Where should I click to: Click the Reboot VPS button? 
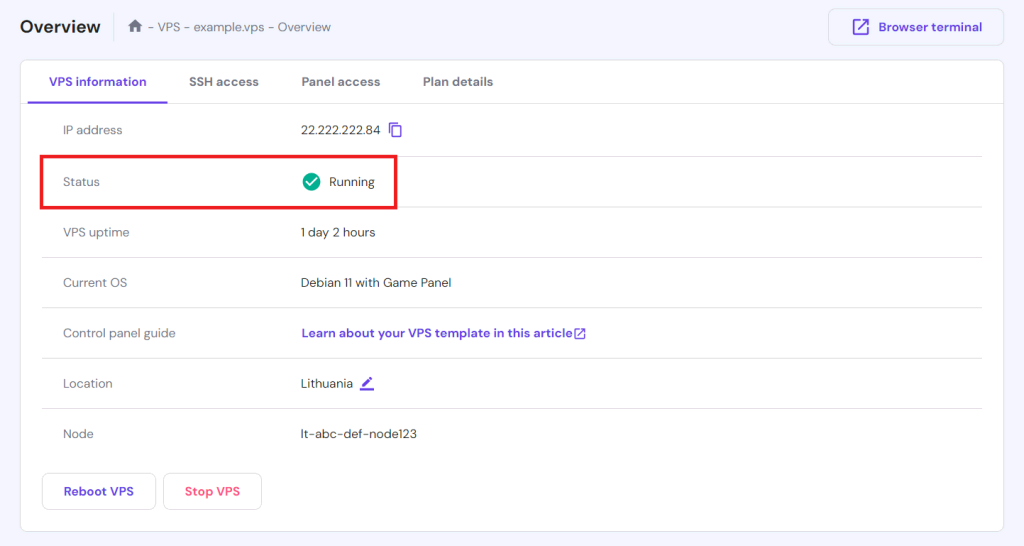pyautogui.click(x=99, y=491)
